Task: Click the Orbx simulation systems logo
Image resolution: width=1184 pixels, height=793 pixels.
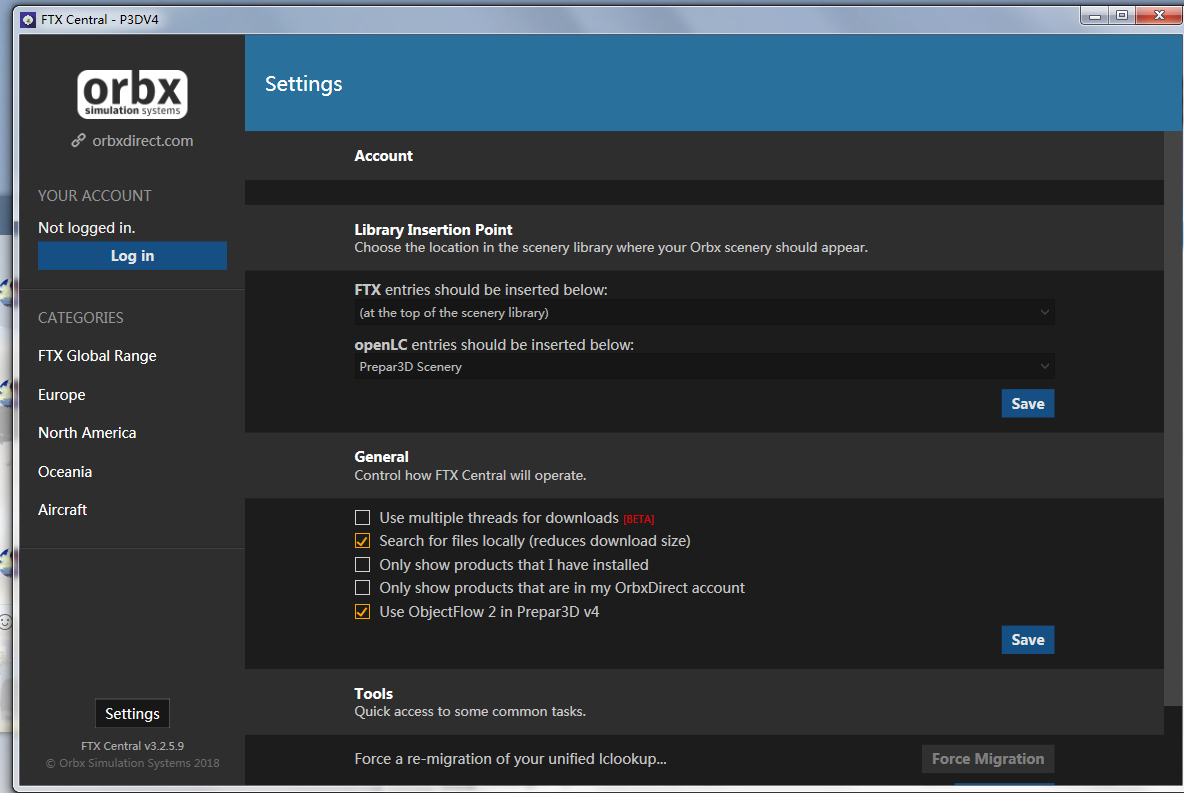Action: pos(132,94)
